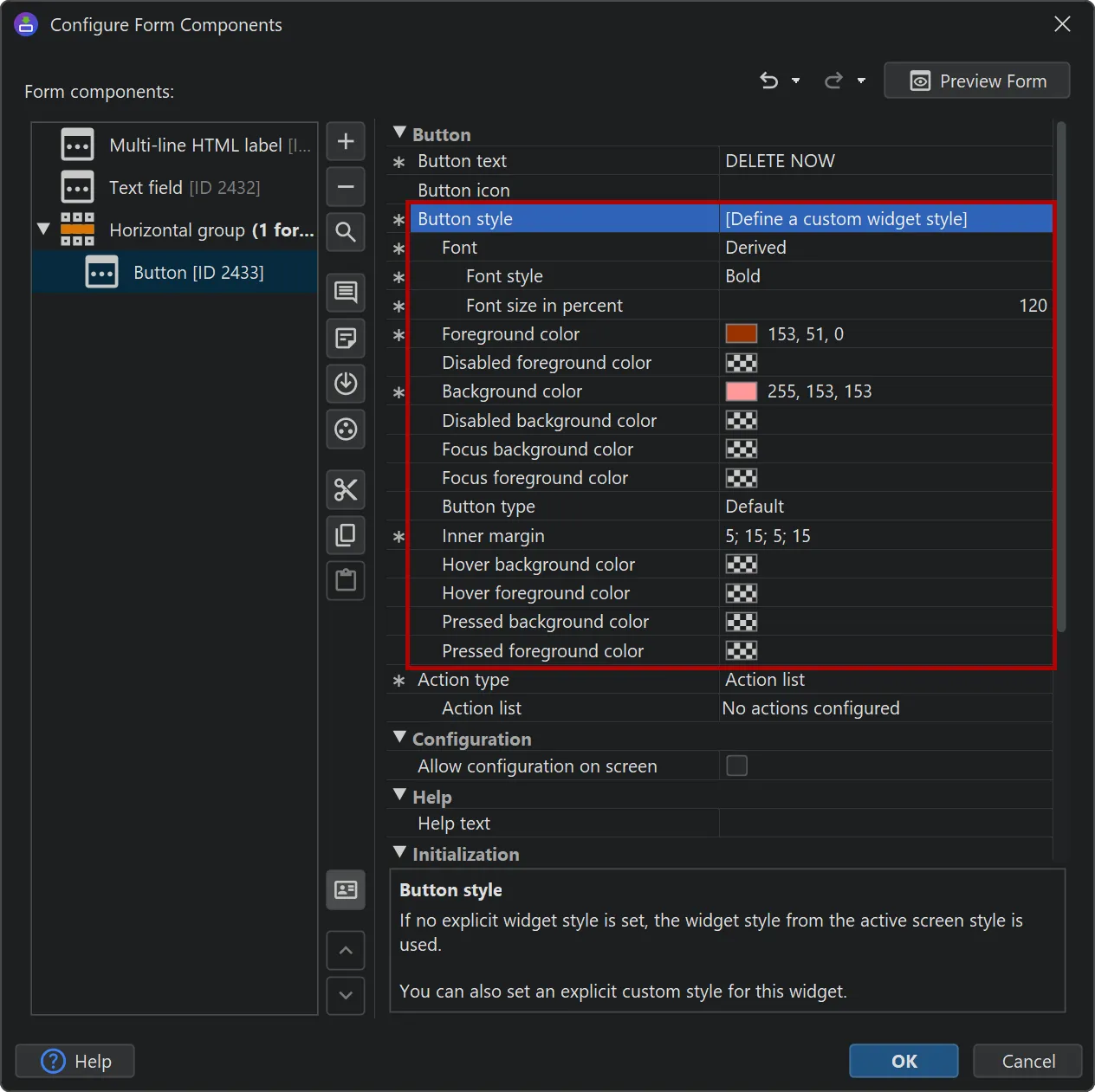The image size is (1095, 1092).
Task: Copy the Button component
Action: 346,535
